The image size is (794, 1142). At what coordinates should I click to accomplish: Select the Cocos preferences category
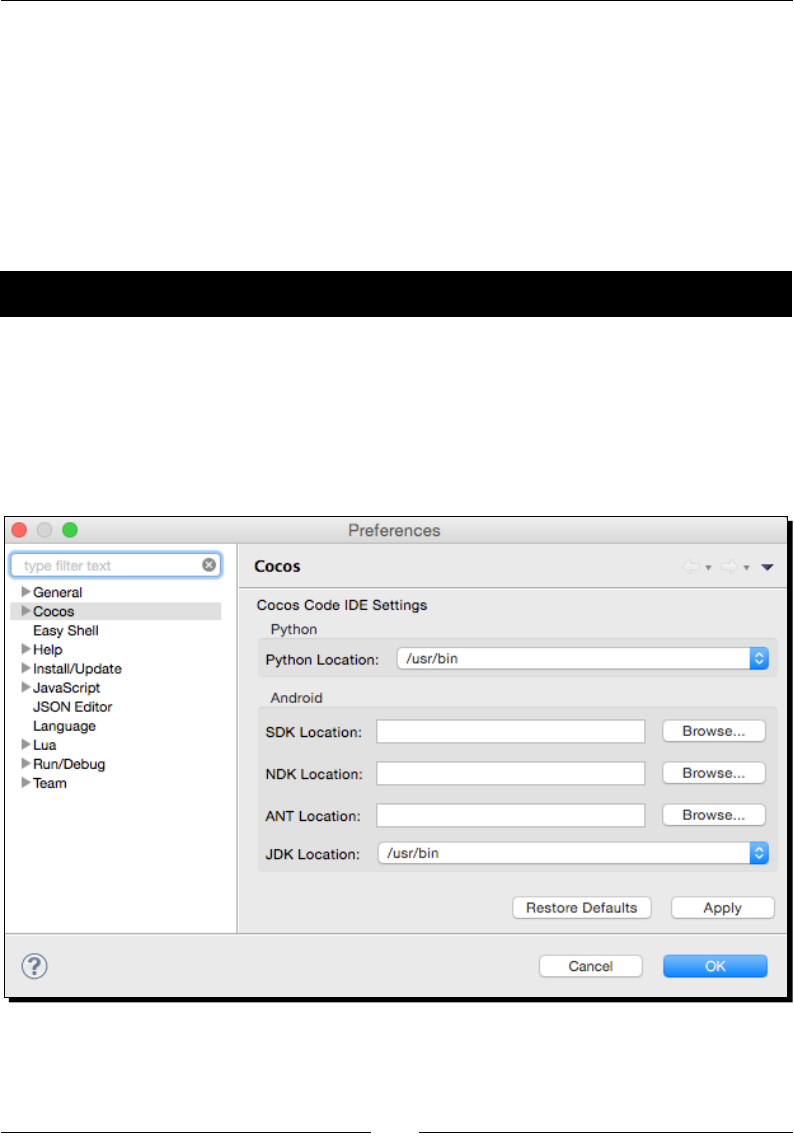pyautogui.click(x=53, y=611)
